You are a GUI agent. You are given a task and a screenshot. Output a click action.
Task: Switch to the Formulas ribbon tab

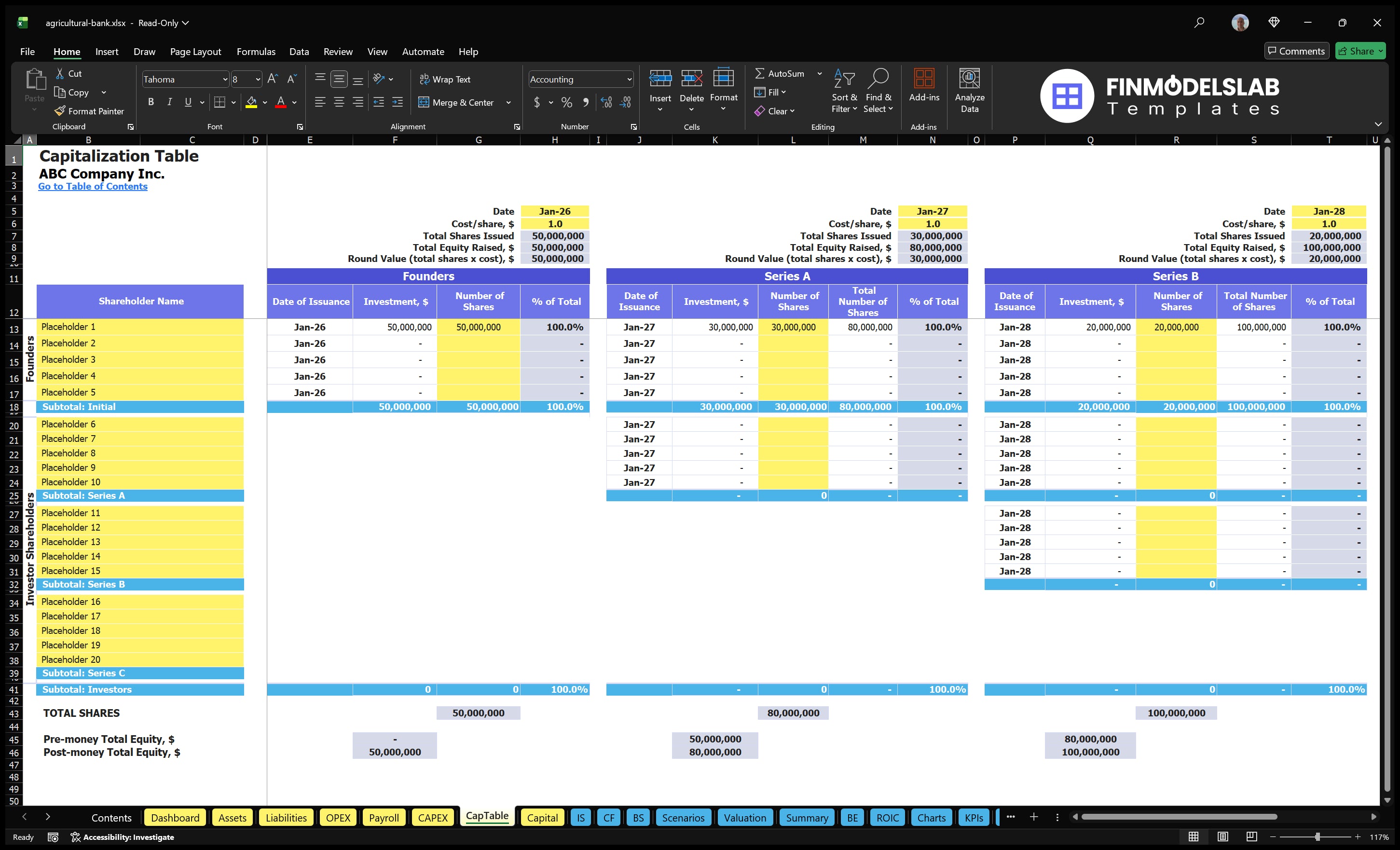click(x=256, y=51)
